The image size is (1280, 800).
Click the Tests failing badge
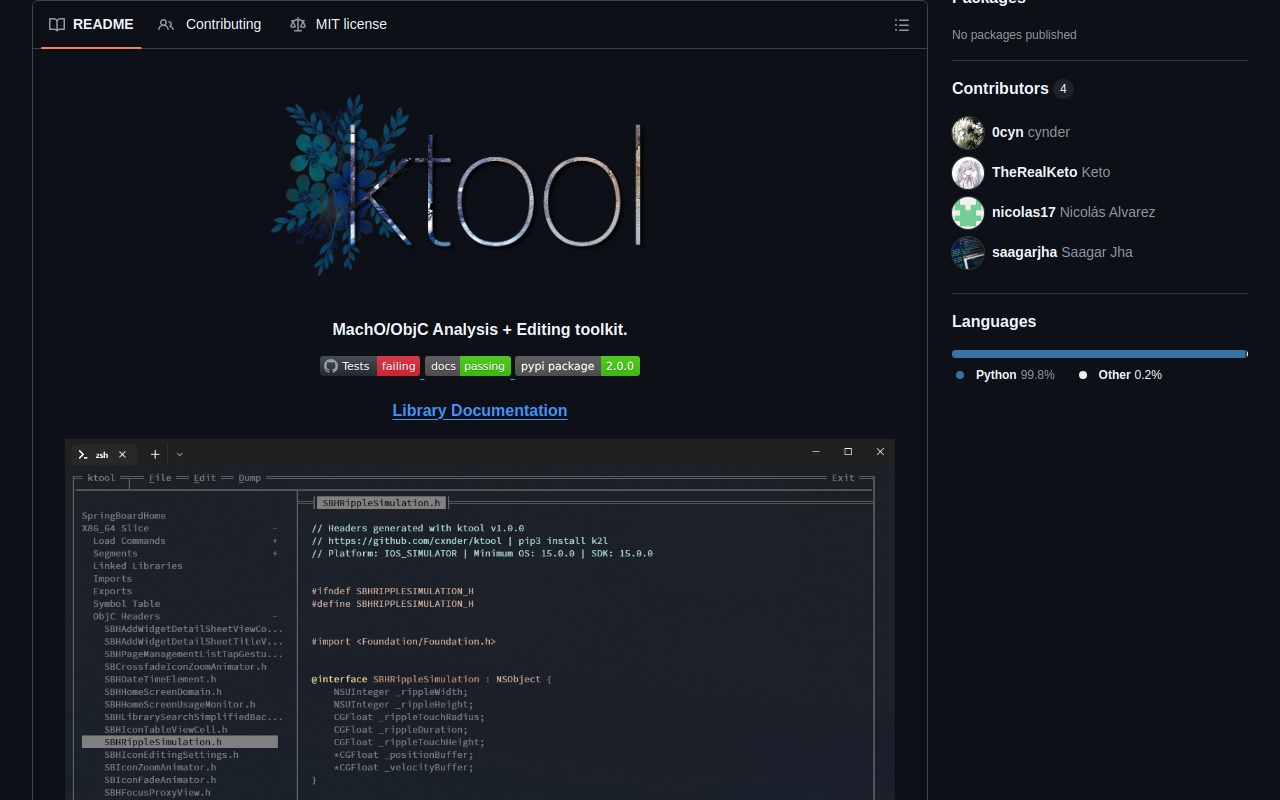pyautogui.click(x=370, y=366)
